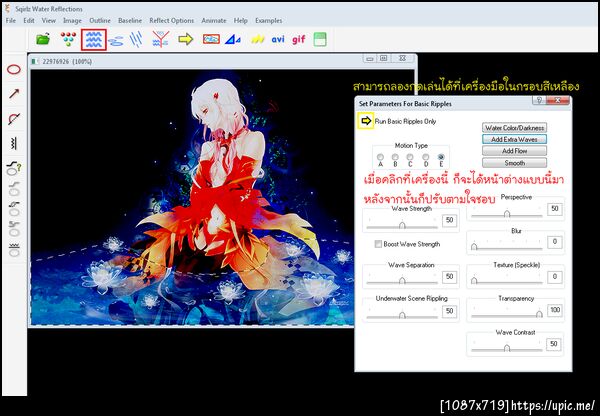Adjust the Wave Contrast slider
Viewport: 600px width, 416px height.
point(507,348)
